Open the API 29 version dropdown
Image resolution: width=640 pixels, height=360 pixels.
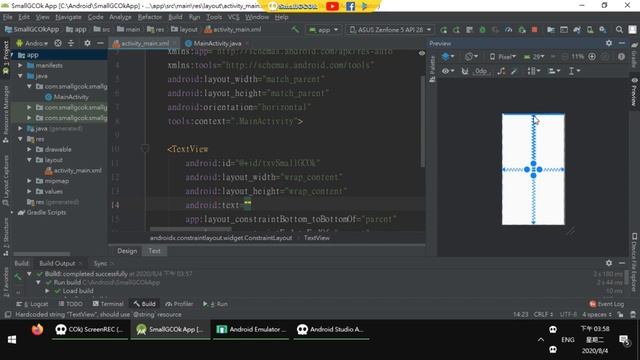click(533, 57)
